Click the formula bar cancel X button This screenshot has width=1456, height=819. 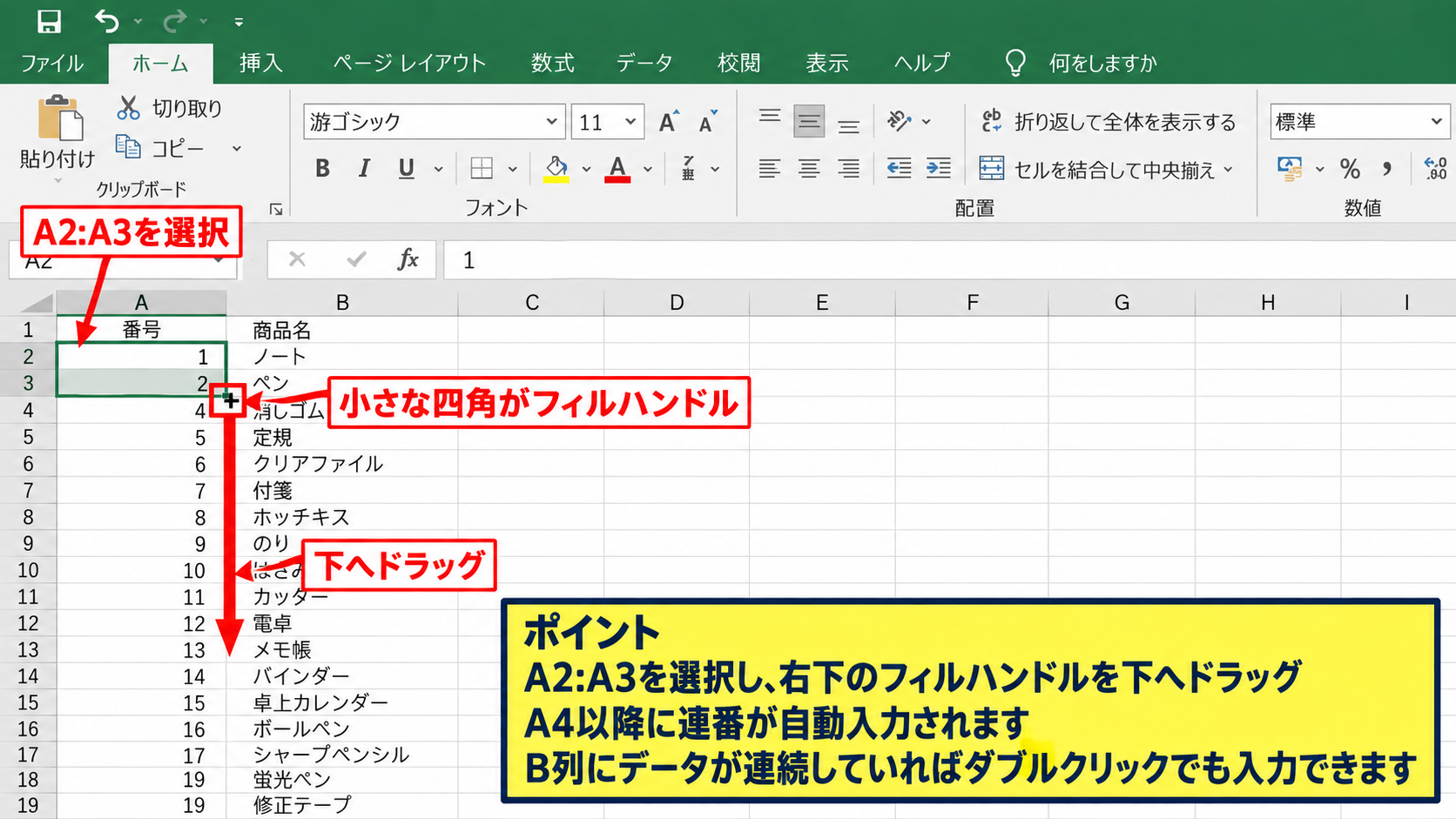coord(297,259)
